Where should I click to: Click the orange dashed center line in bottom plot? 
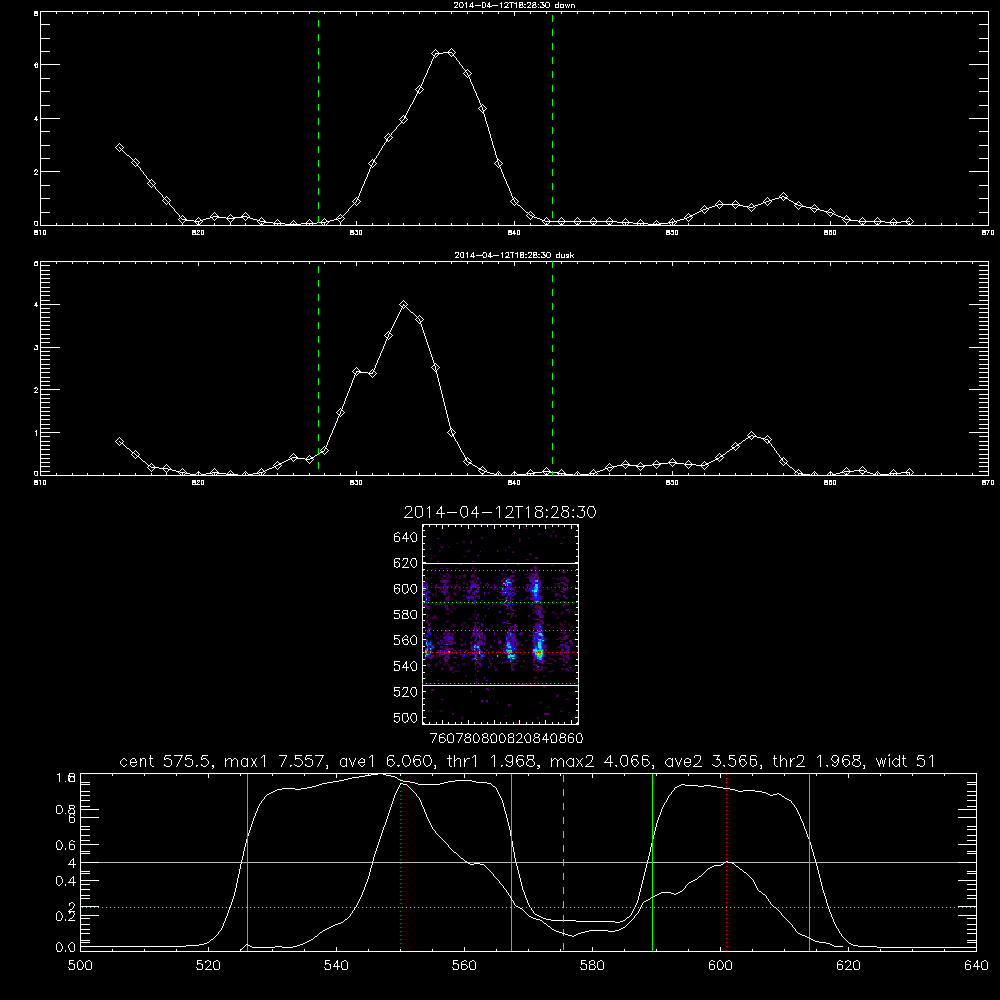tap(563, 861)
